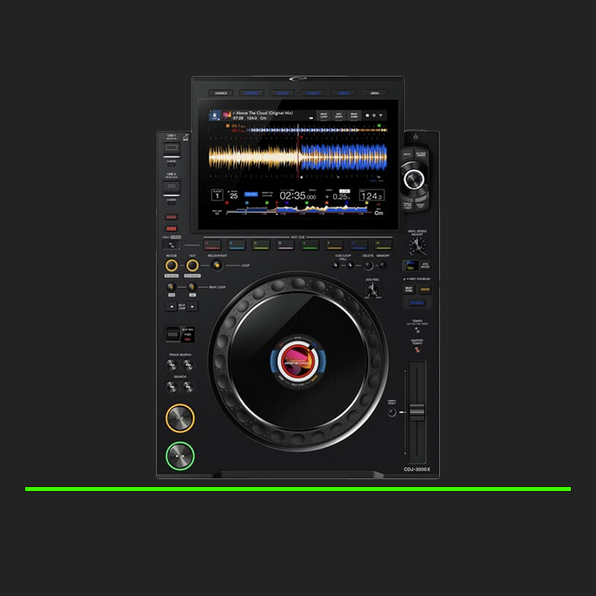This screenshot has height=596, width=596.
Task: Click the Beat Jump left arrow
Action: 171,306
